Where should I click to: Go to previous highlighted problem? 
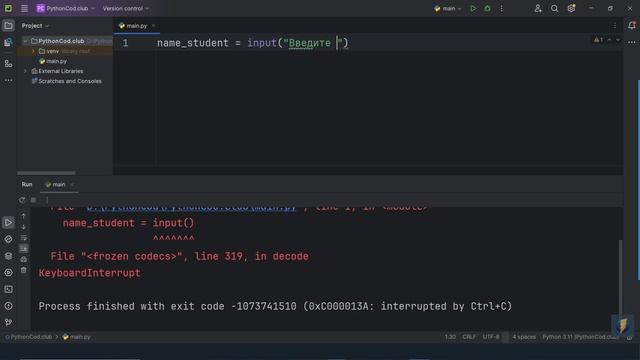(609, 40)
